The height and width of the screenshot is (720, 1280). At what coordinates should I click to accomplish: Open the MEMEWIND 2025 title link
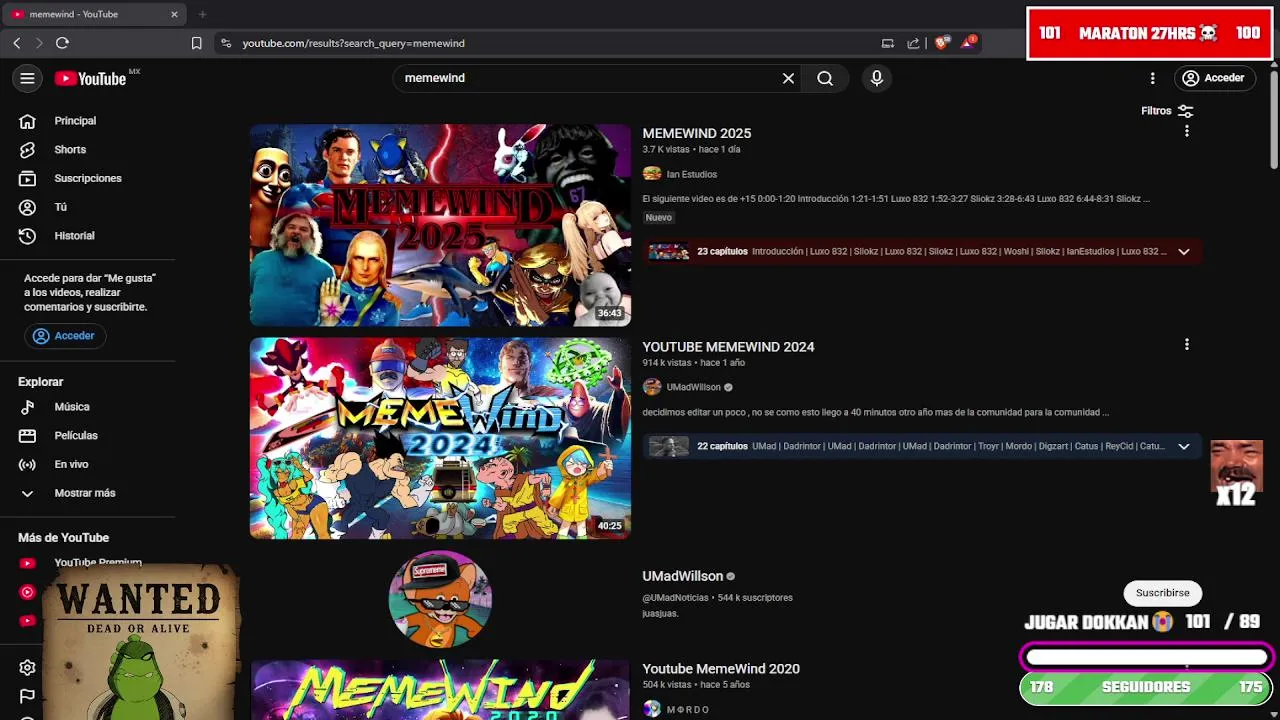pyautogui.click(x=696, y=133)
